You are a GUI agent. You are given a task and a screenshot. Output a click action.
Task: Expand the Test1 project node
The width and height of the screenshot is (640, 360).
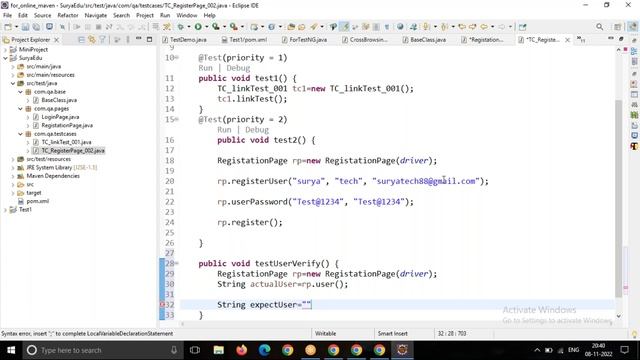5,209
